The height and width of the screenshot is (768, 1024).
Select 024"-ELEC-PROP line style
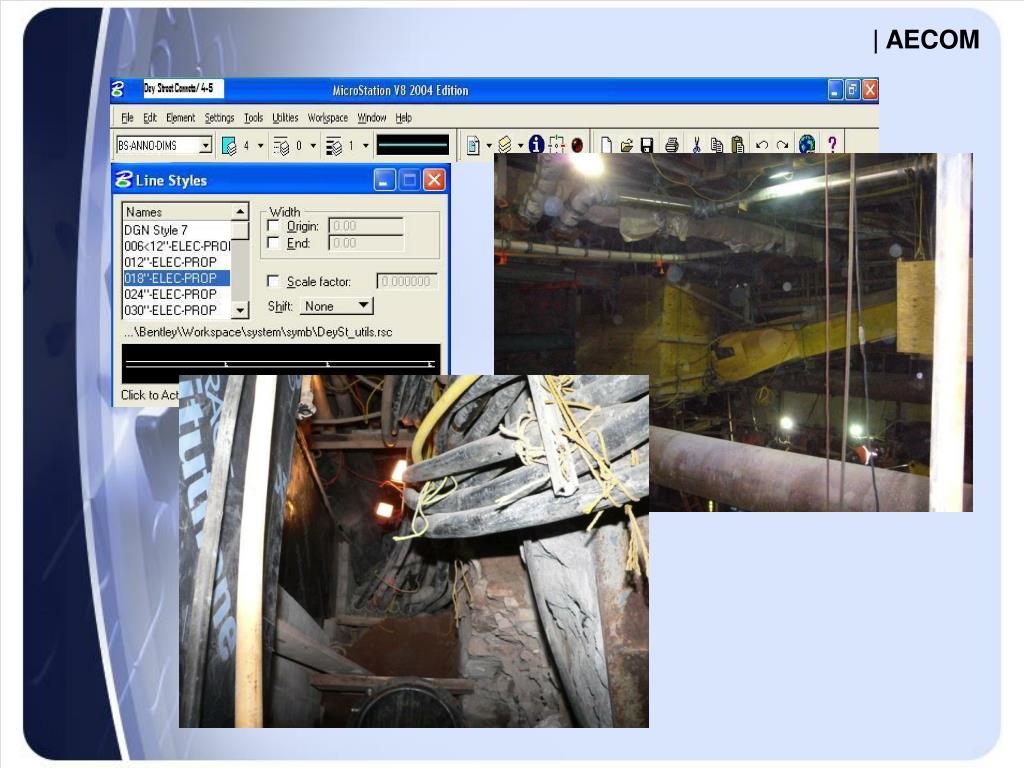tap(176, 294)
